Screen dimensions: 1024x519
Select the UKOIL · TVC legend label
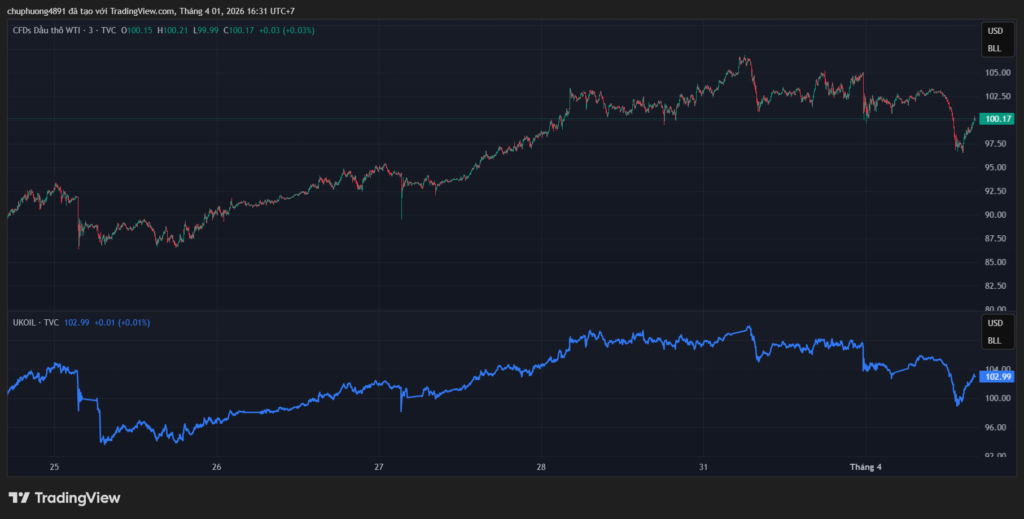pos(35,323)
